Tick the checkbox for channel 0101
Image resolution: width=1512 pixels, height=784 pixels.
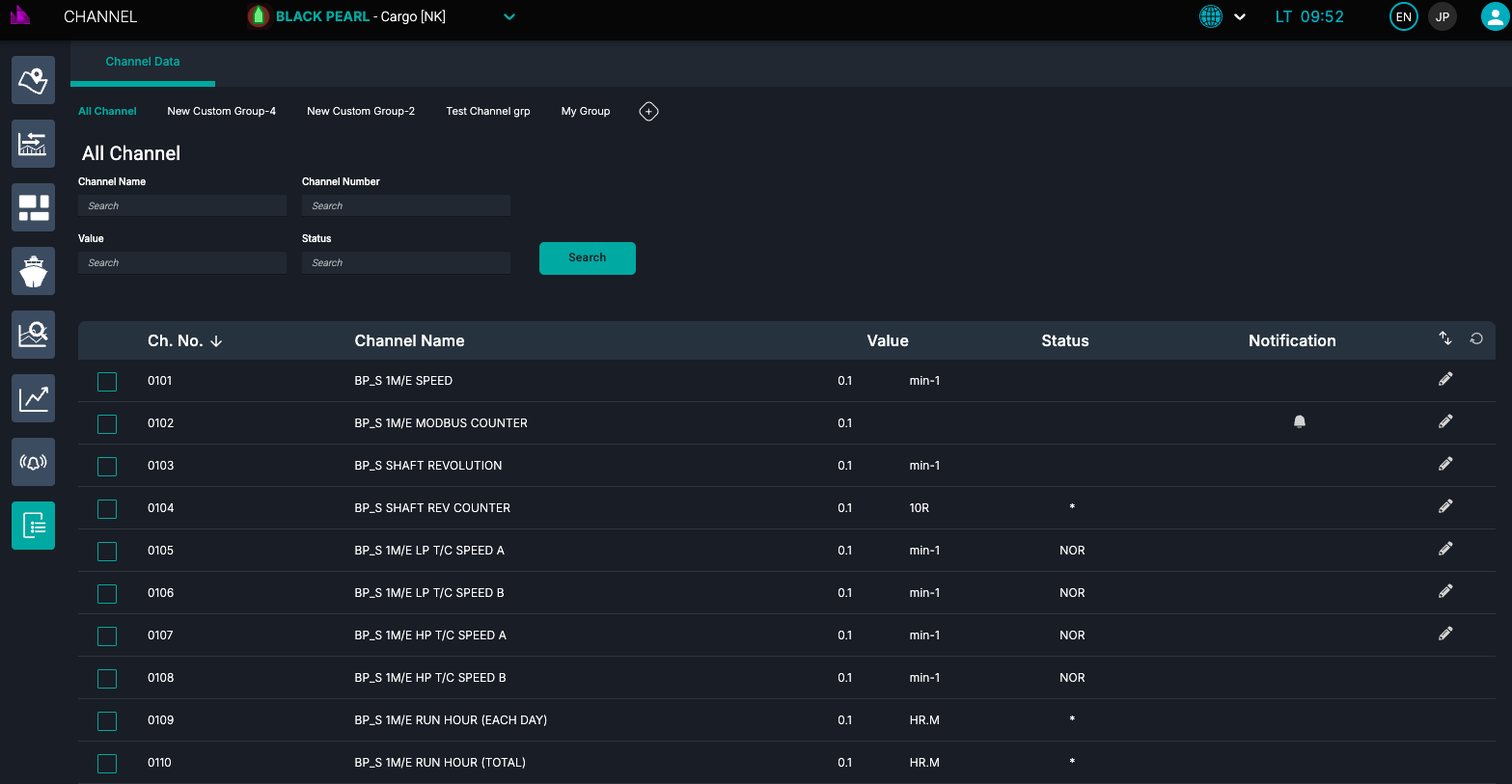pyautogui.click(x=107, y=382)
